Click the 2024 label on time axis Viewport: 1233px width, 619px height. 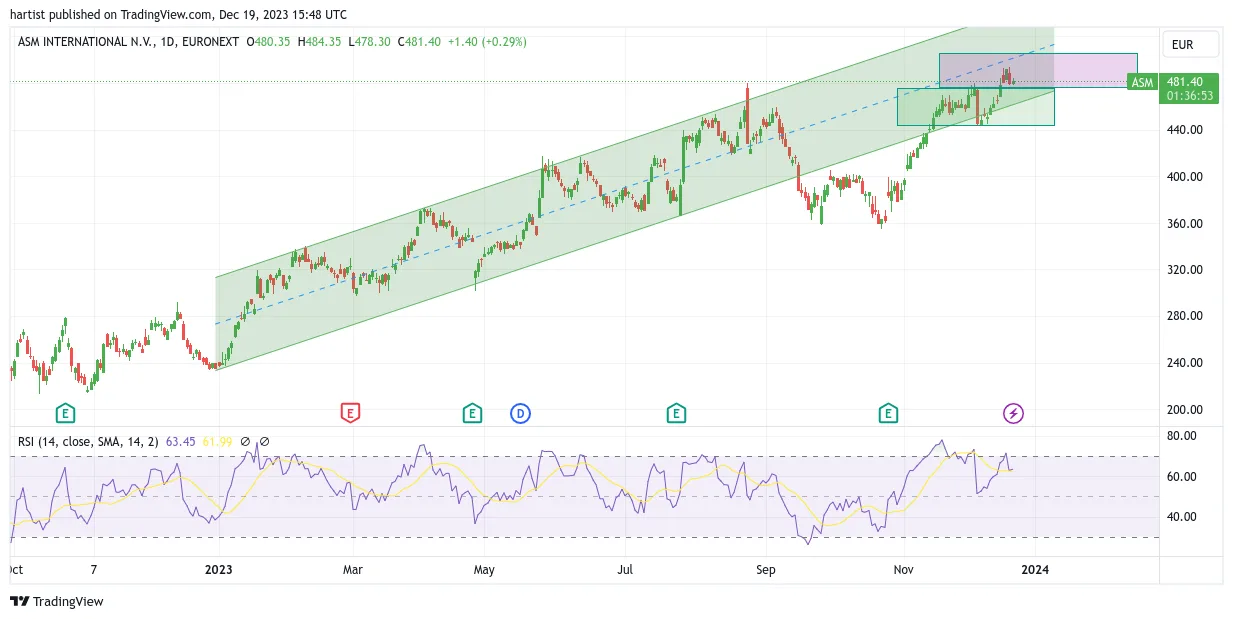pos(1034,570)
